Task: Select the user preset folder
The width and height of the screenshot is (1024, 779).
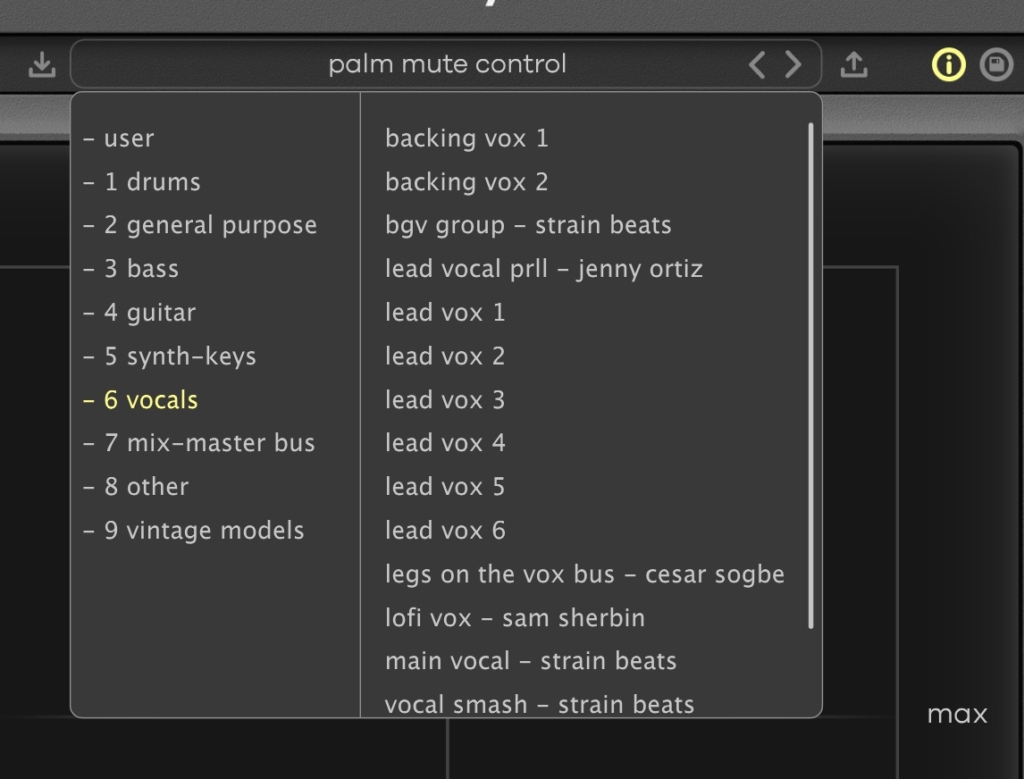Action: coord(128,139)
